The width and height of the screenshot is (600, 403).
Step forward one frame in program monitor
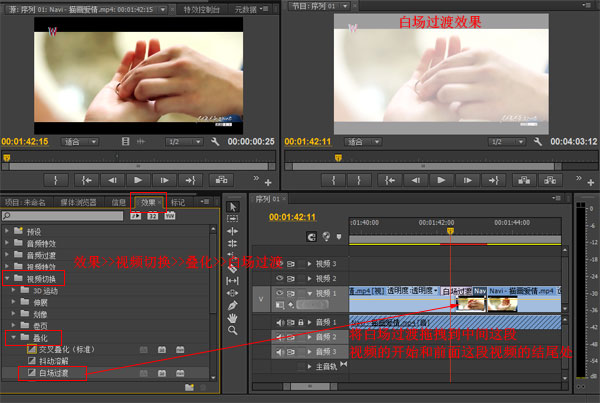(x=467, y=180)
